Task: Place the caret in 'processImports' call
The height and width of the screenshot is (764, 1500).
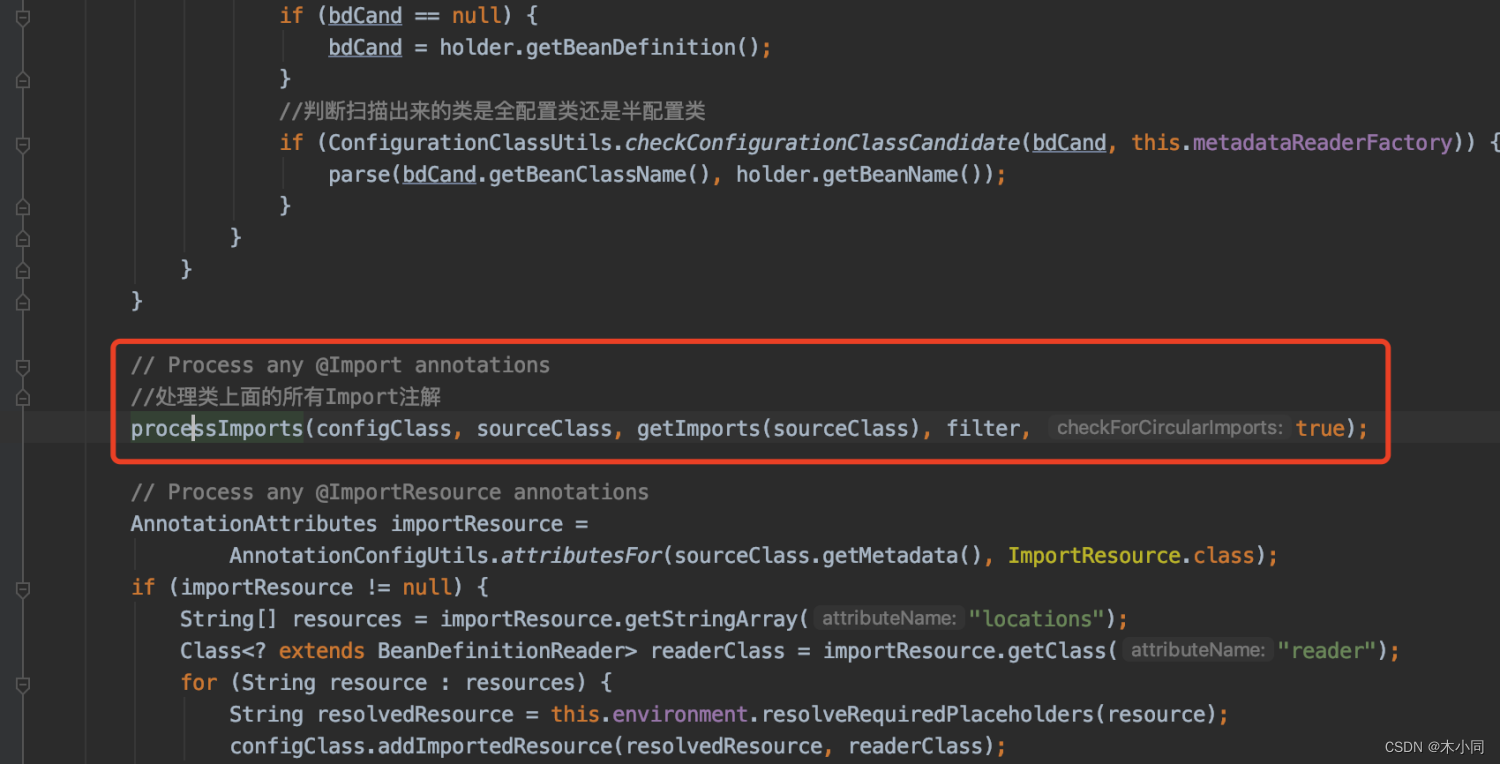Action: pyautogui.click(x=217, y=428)
